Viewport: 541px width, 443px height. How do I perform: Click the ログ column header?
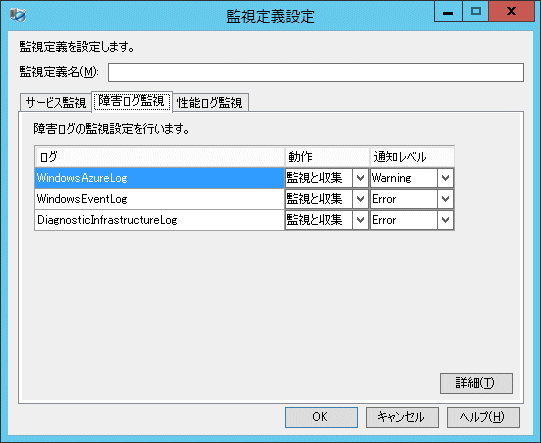(160, 157)
